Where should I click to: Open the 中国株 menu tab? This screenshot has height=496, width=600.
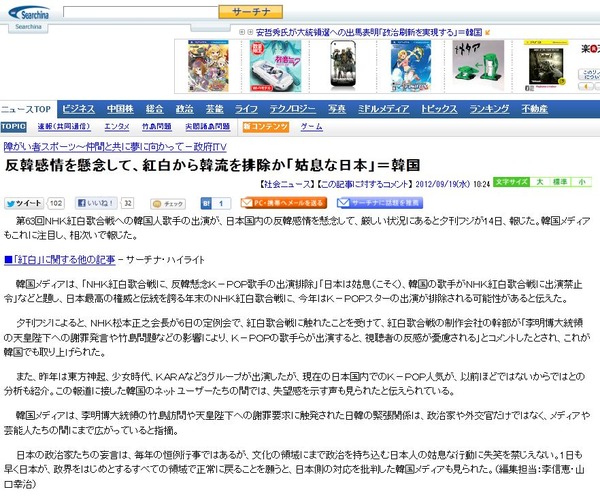tap(120, 109)
